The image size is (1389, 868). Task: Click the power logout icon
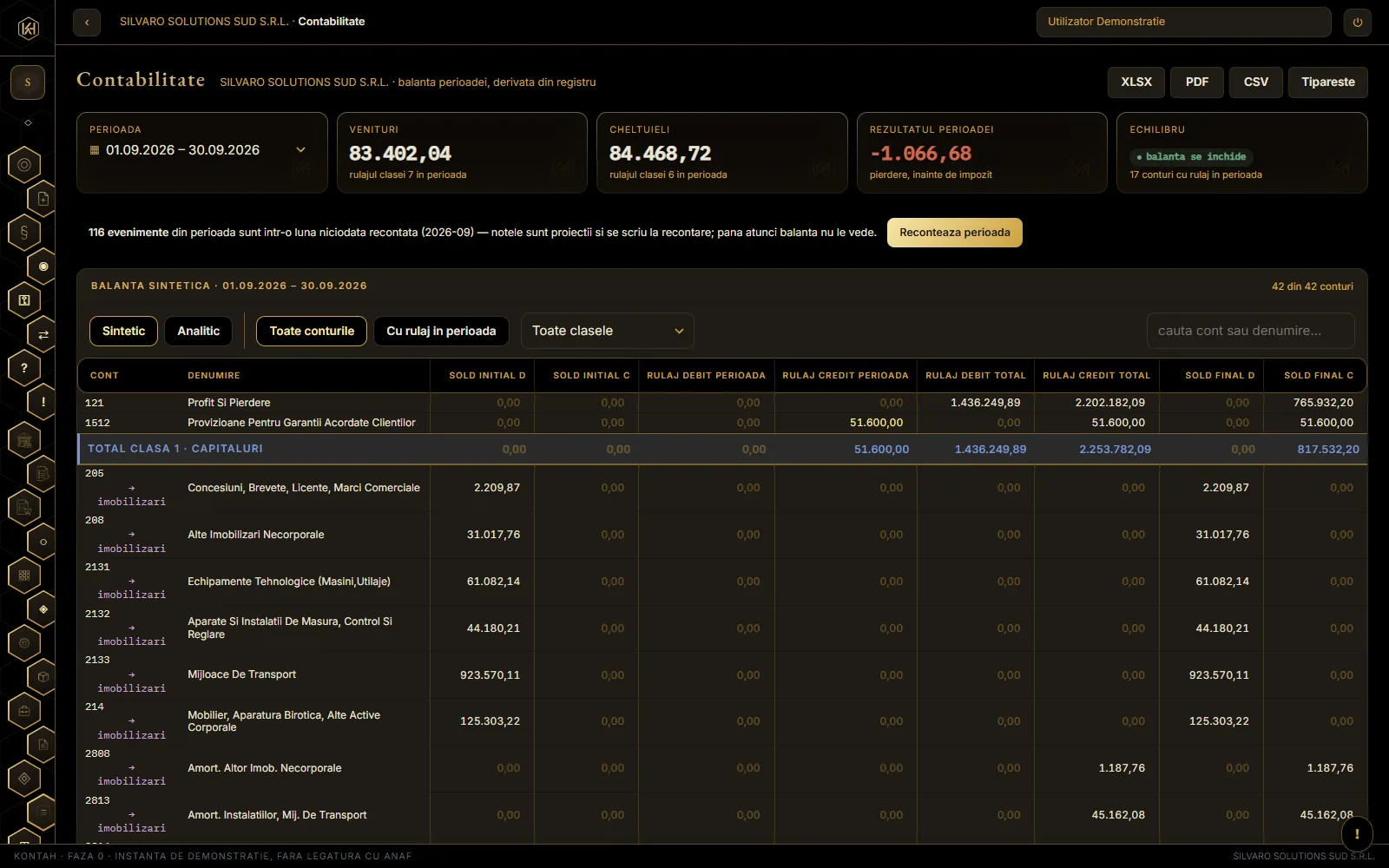click(1358, 23)
